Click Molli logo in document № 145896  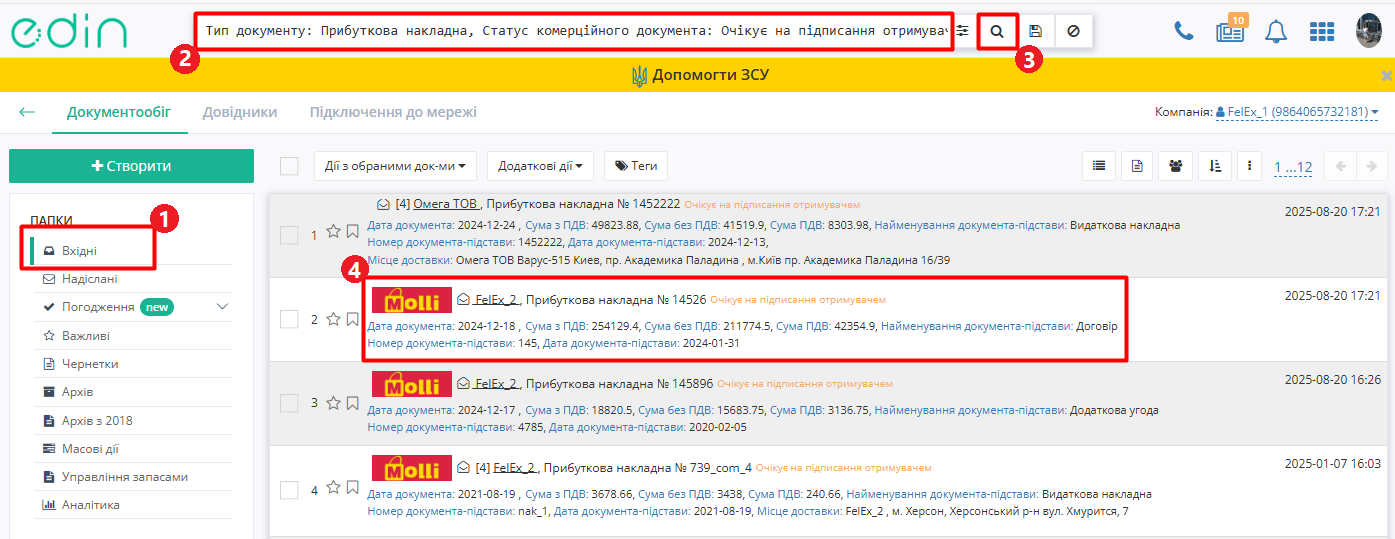pos(411,384)
